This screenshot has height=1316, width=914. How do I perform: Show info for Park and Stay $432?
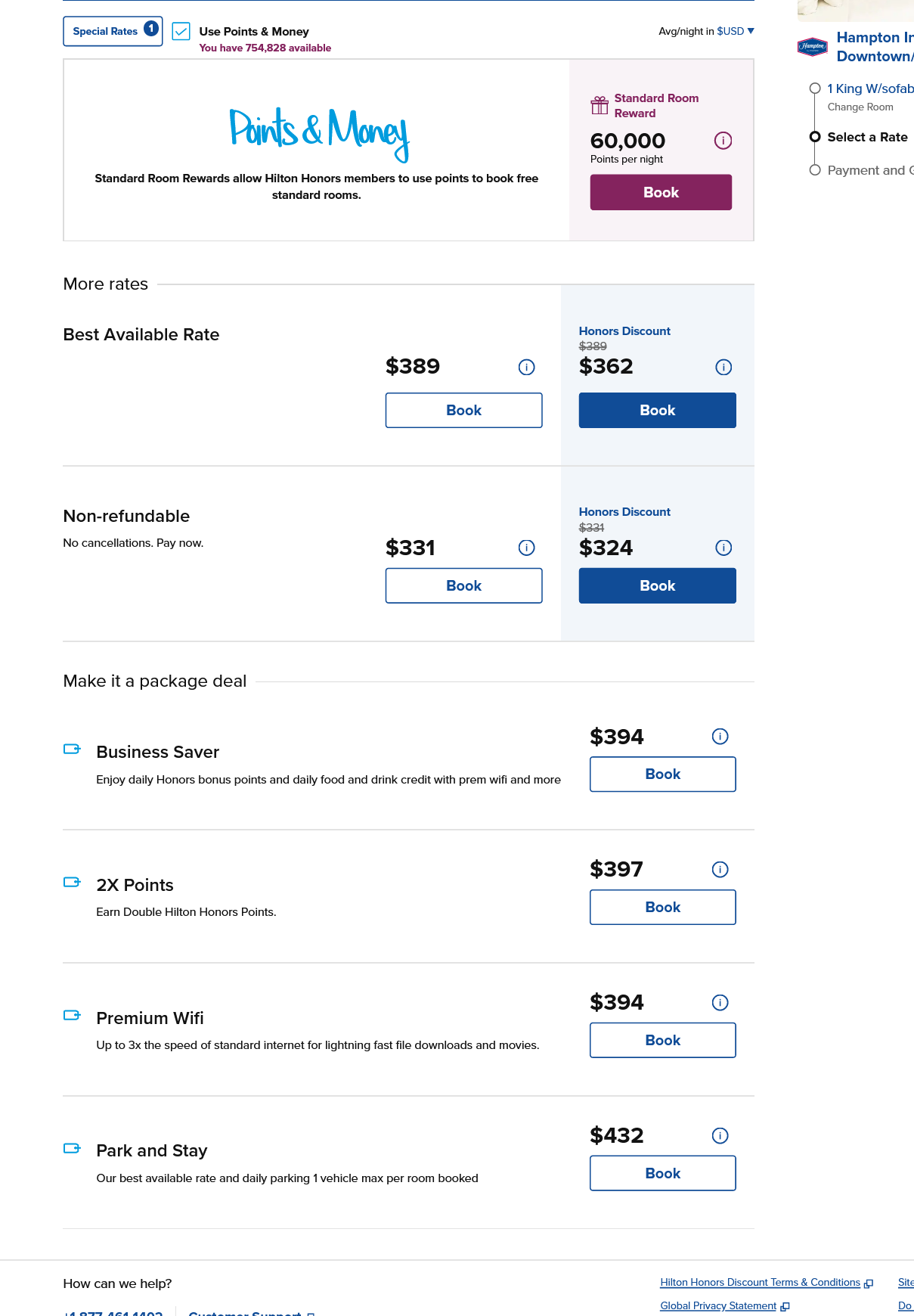[720, 1136]
